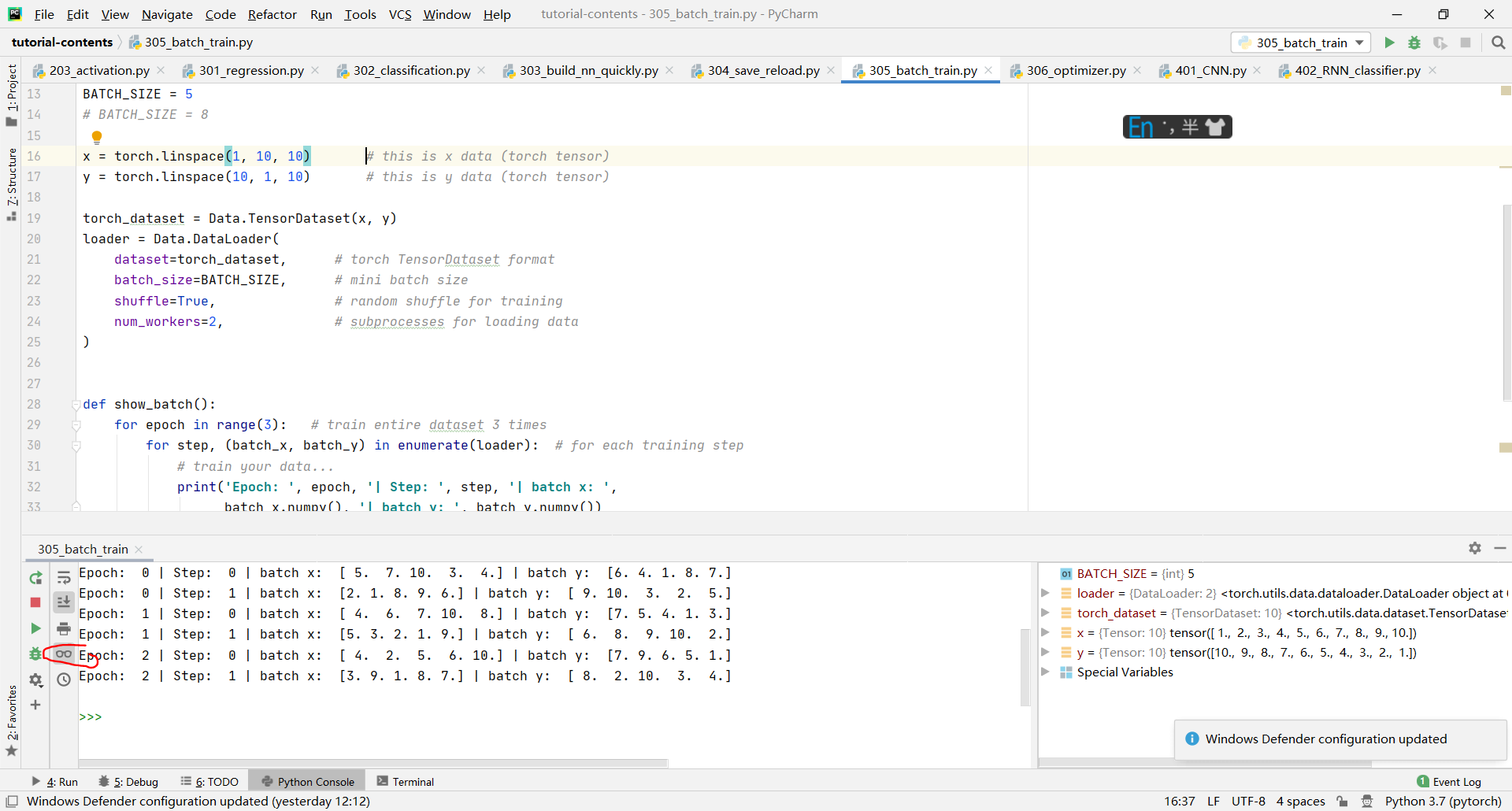
Task: Run 305_batch_train with Coverage
Action: click(1440, 43)
